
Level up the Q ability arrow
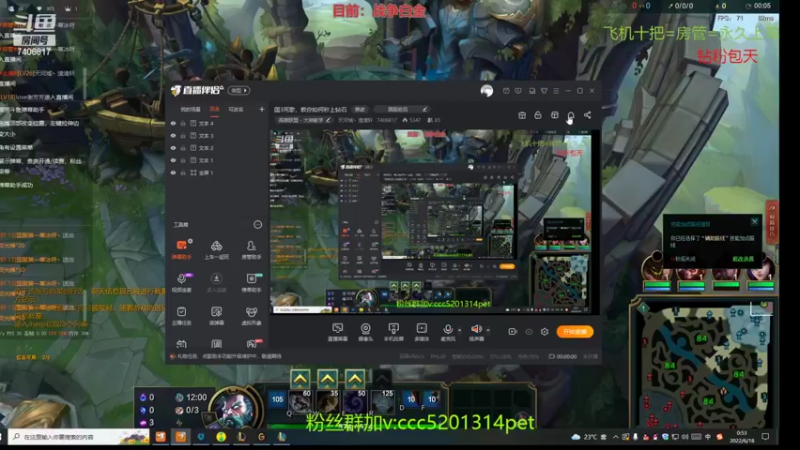[x=300, y=379]
